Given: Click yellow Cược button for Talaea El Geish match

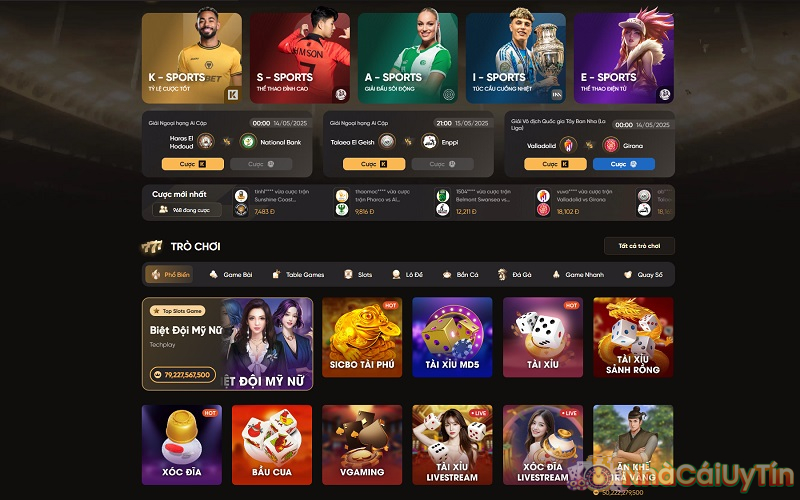Looking at the screenshot, I should tap(374, 164).
